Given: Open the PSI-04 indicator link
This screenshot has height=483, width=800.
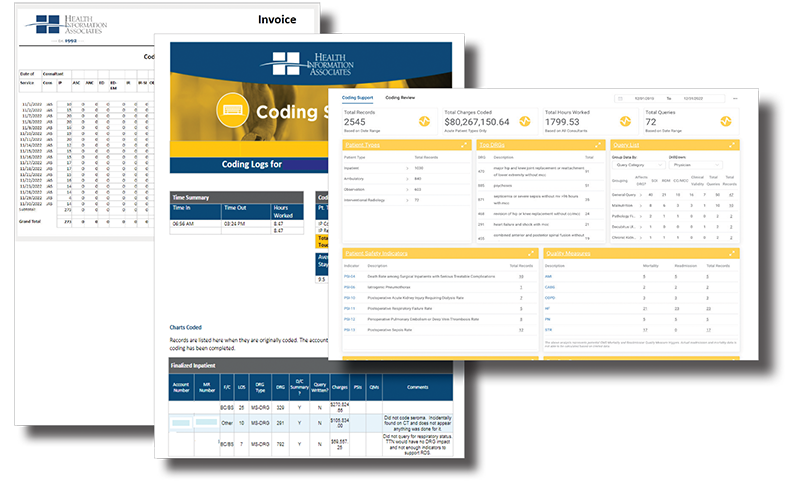Looking at the screenshot, I should [x=350, y=275].
